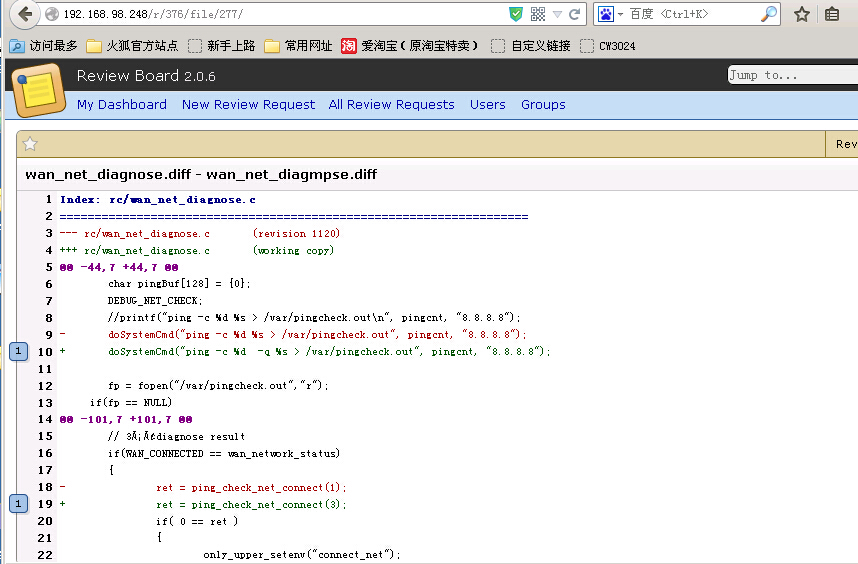Star this review request
This screenshot has width=858, height=564.
[30, 144]
